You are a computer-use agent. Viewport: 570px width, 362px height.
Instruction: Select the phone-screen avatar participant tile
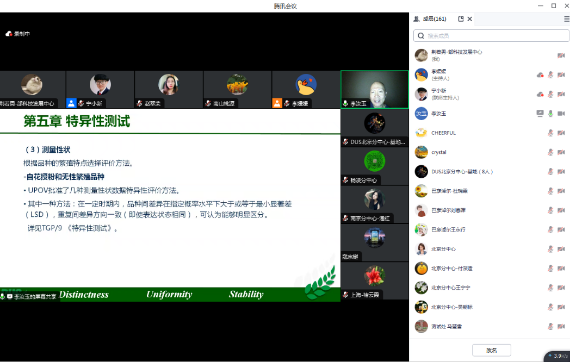[374, 243]
